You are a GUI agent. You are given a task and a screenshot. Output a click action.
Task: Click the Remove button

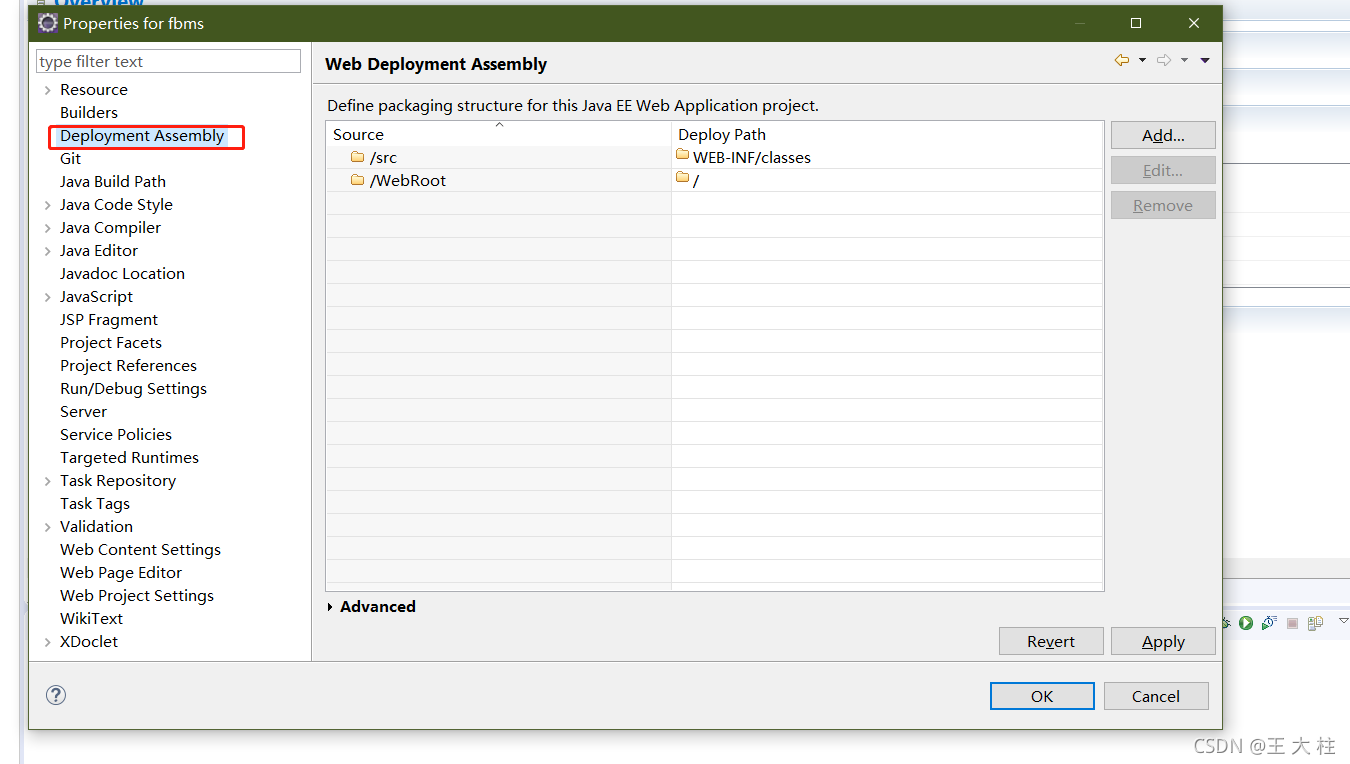point(1163,205)
